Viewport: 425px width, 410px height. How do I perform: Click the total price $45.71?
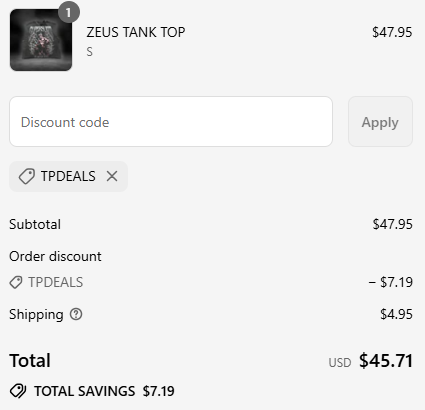click(386, 361)
